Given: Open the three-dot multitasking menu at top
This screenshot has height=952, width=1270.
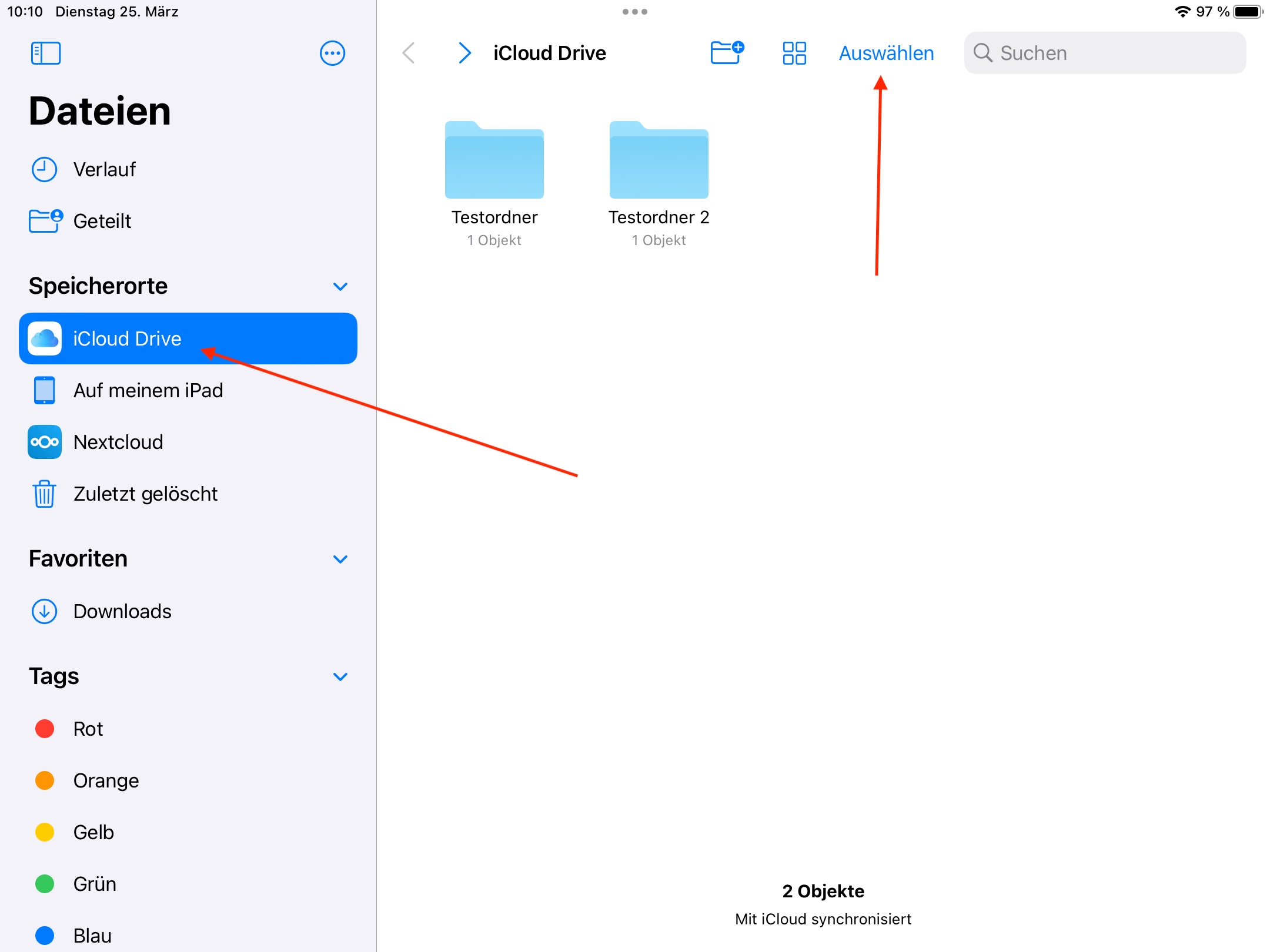Looking at the screenshot, I should [x=635, y=12].
